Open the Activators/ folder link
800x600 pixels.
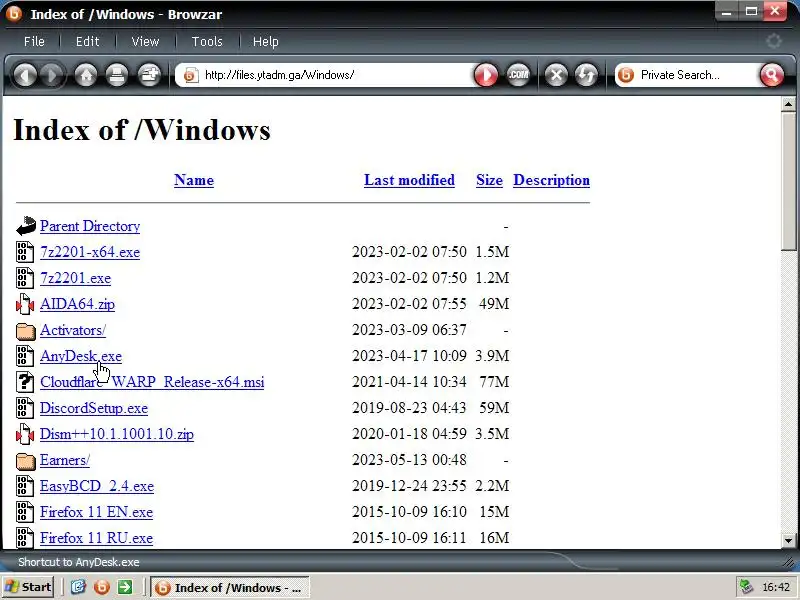[73, 330]
